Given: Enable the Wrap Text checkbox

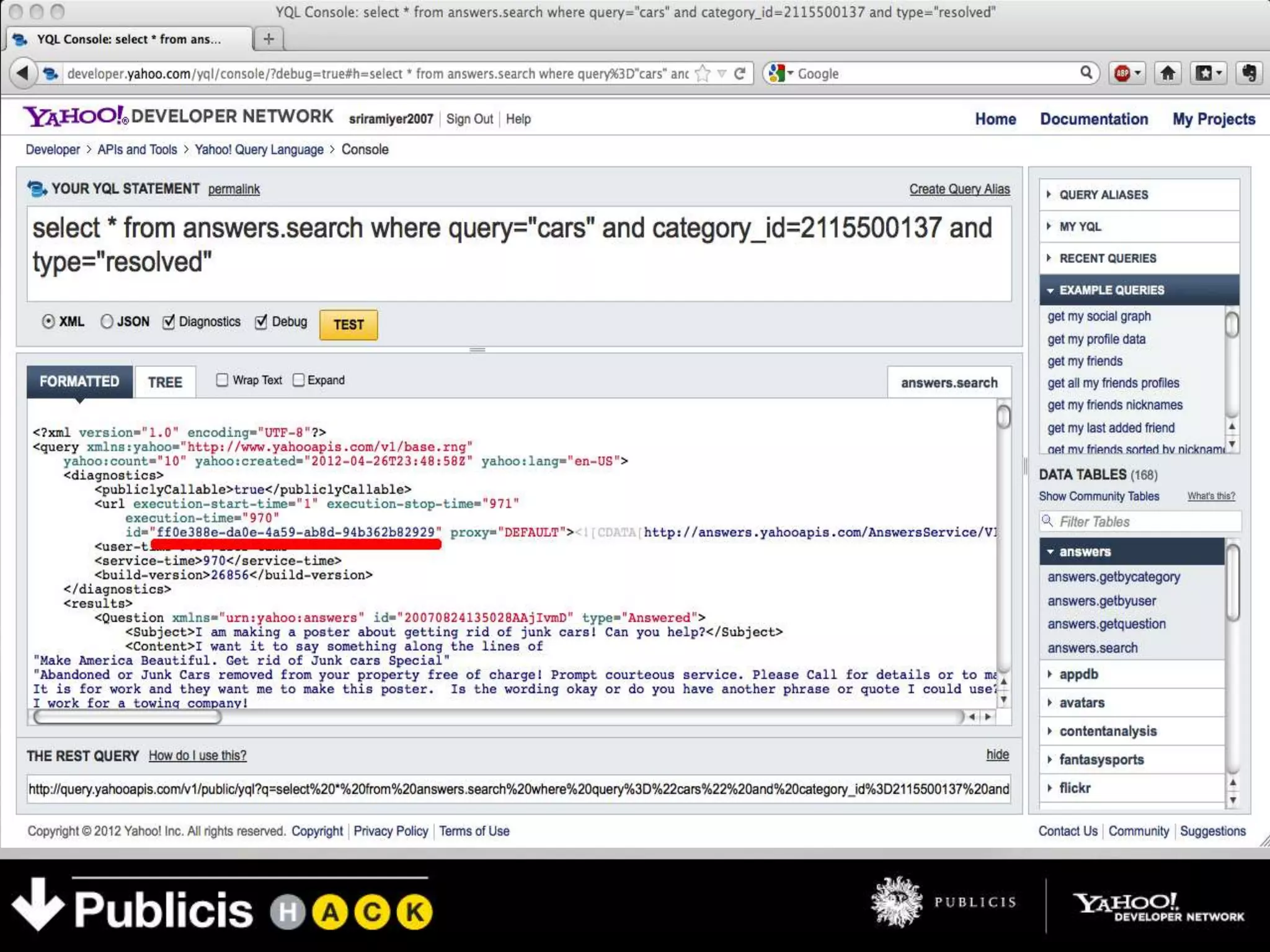Looking at the screenshot, I should (x=222, y=380).
